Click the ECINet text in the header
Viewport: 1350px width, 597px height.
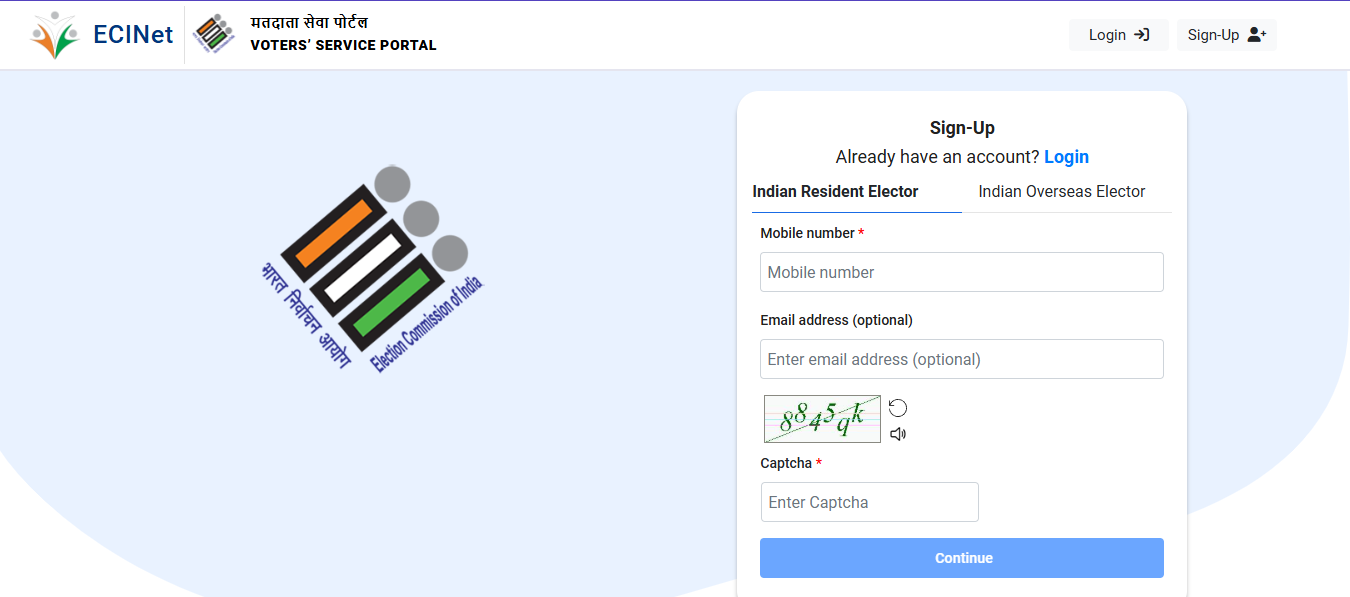(133, 33)
